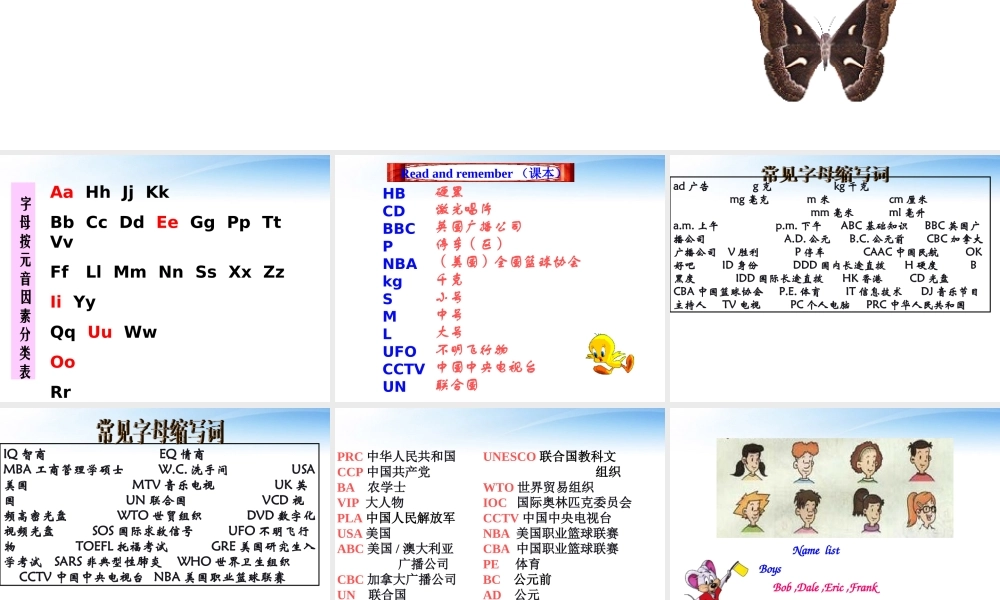1000x600 pixels.
Task: Click the 中国人民解放军 text
Action: 411,518
